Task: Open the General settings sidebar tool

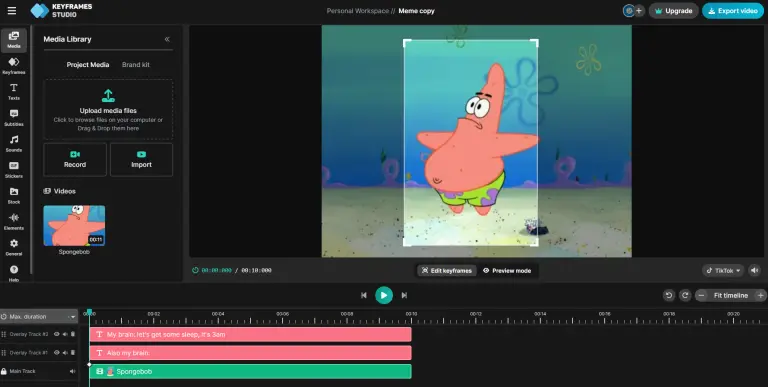Action: coord(14,247)
